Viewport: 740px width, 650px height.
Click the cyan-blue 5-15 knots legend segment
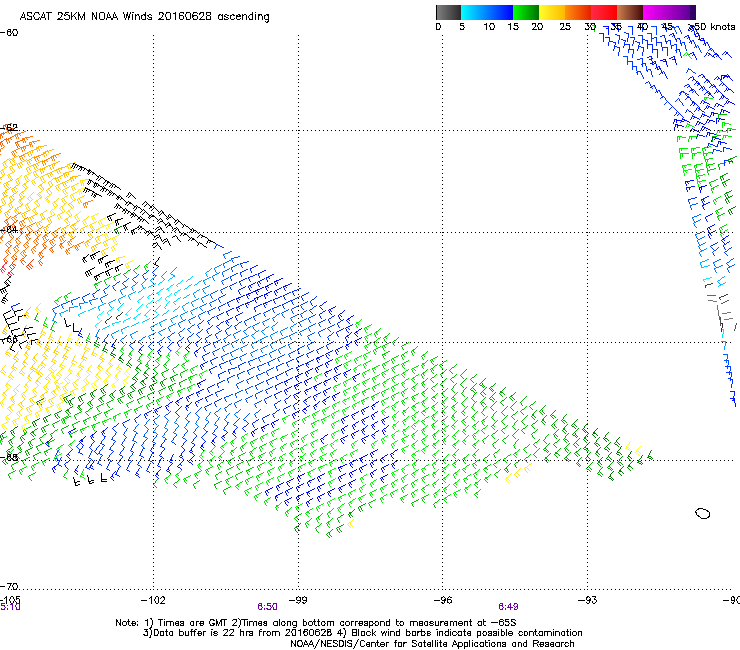click(x=487, y=12)
